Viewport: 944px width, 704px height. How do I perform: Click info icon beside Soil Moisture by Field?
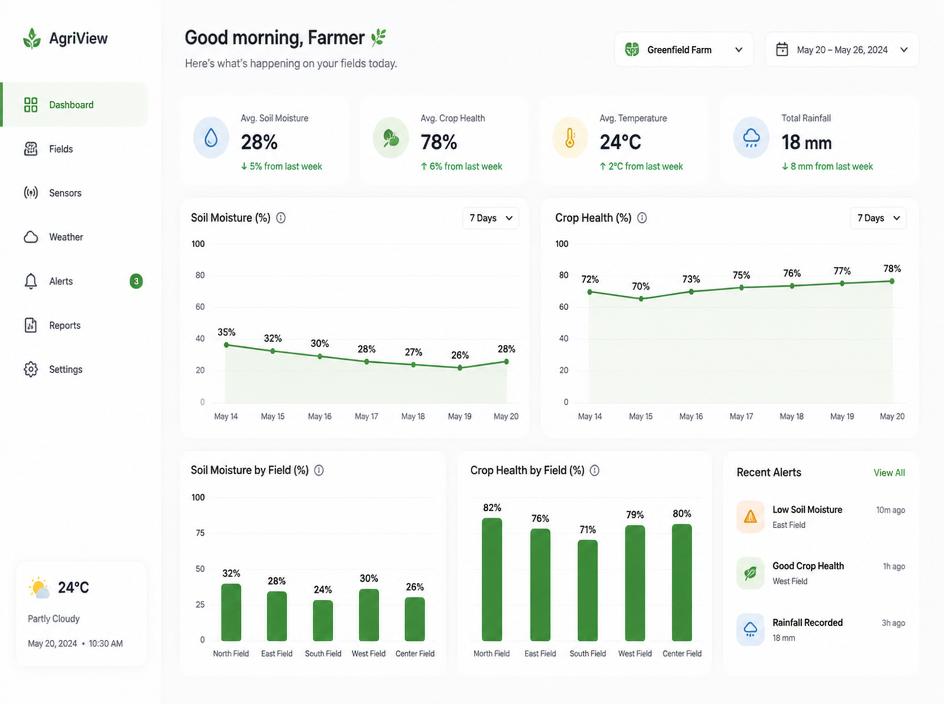(x=319, y=470)
